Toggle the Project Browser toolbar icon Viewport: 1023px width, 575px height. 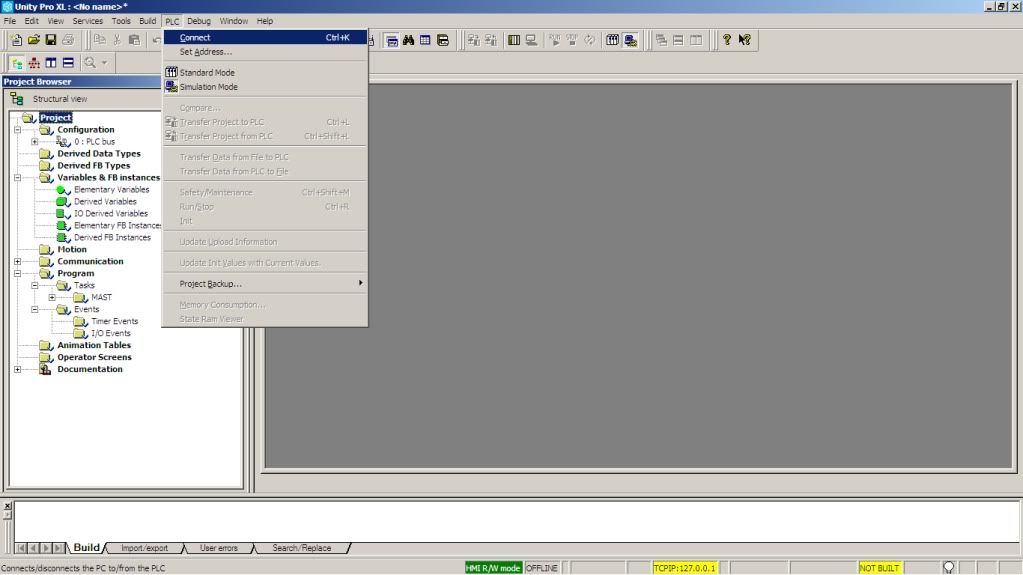[x=391, y=40]
